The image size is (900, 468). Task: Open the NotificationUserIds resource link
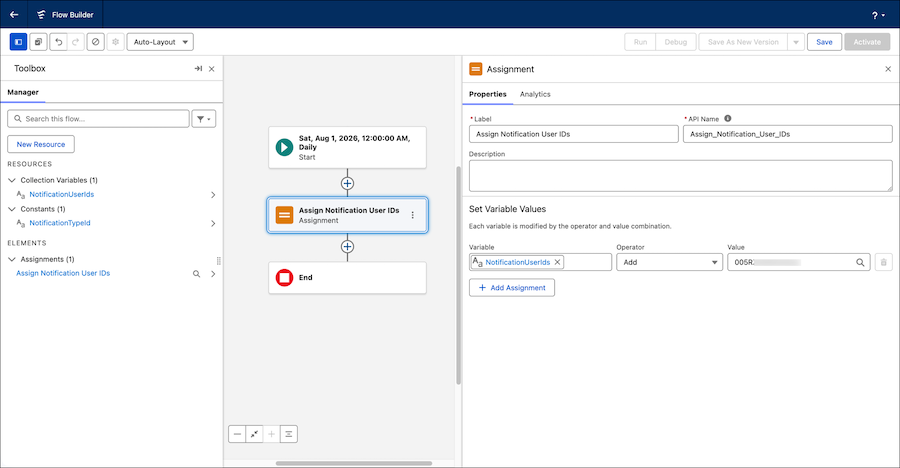61,195
